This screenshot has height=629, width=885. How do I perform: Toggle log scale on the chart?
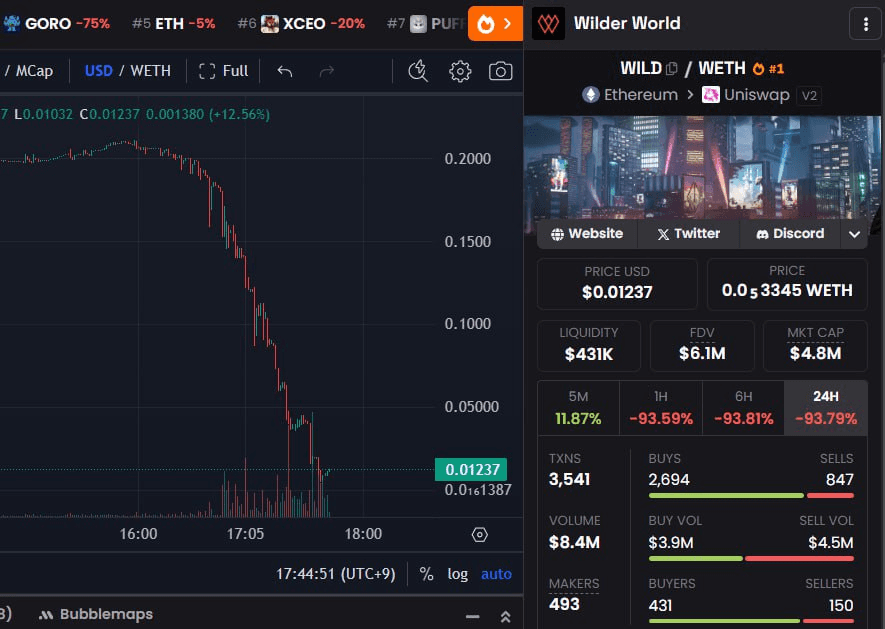pyautogui.click(x=457, y=574)
